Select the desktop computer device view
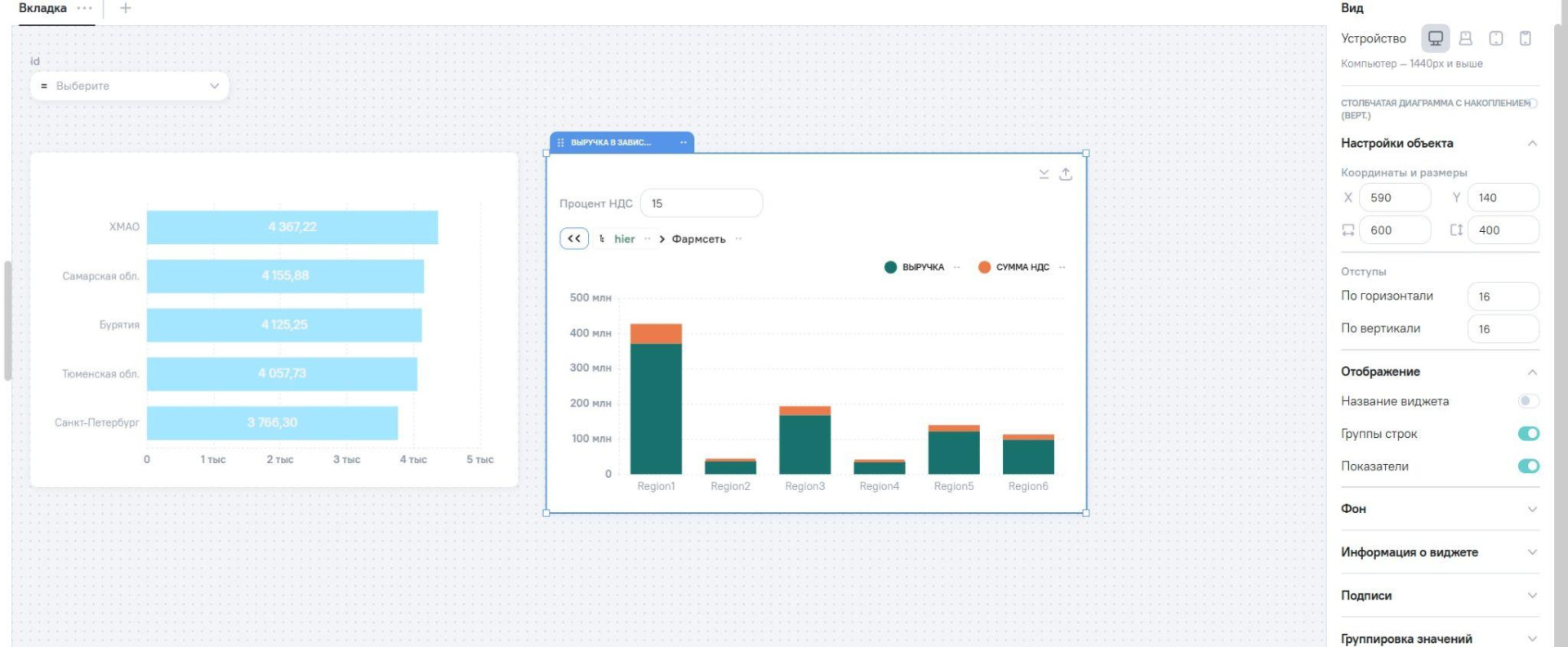This screenshot has width=1568, height=647. pyautogui.click(x=1435, y=38)
